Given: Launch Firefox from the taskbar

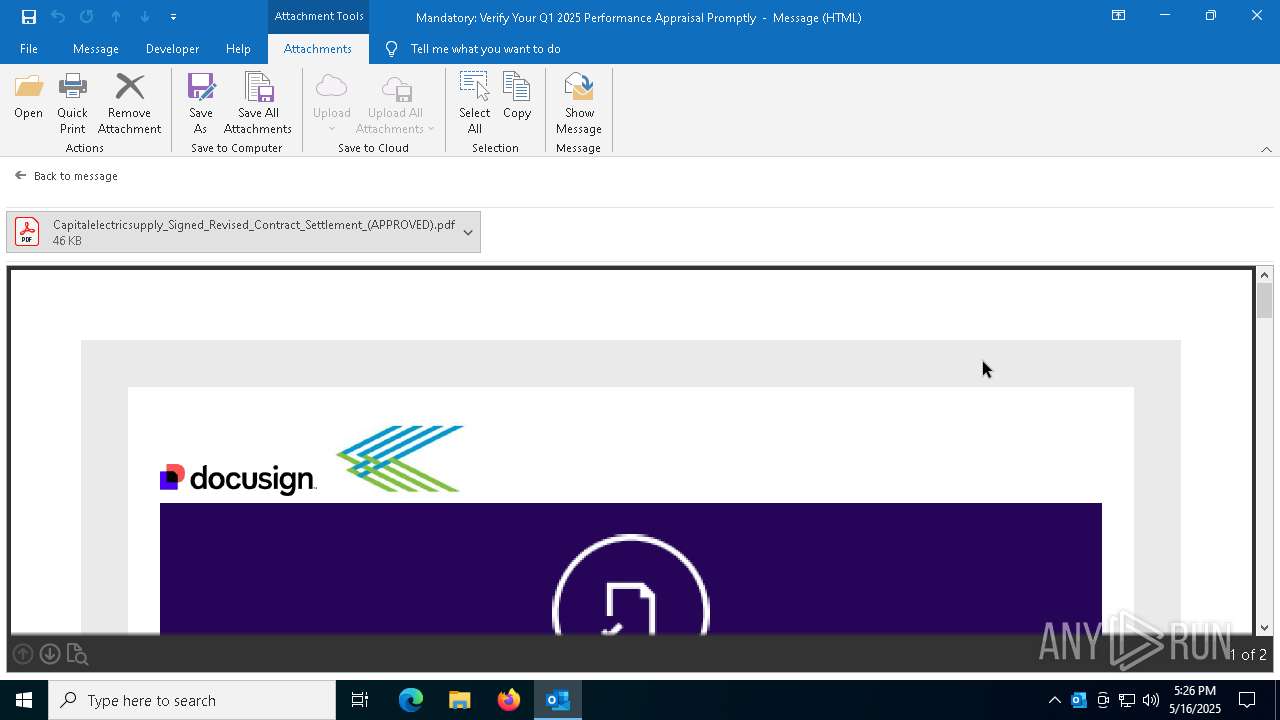Looking at the screenshot, I should [509, 700].
